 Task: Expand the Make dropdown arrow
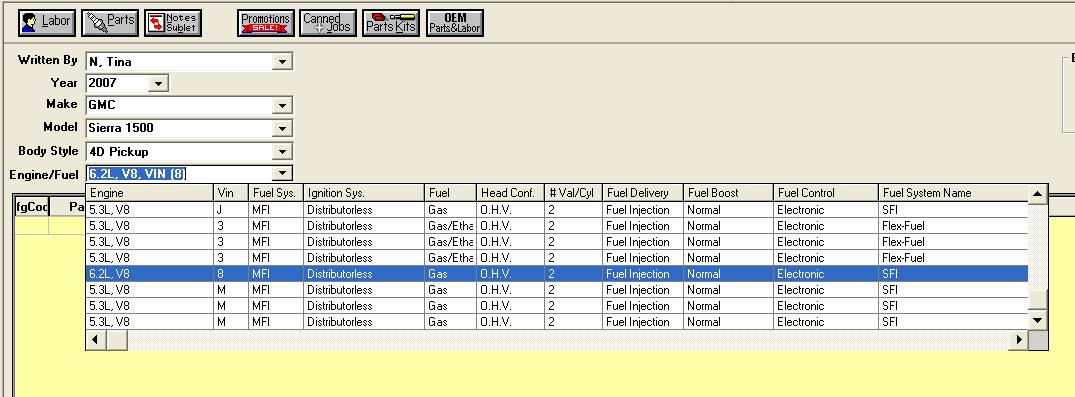282,106
